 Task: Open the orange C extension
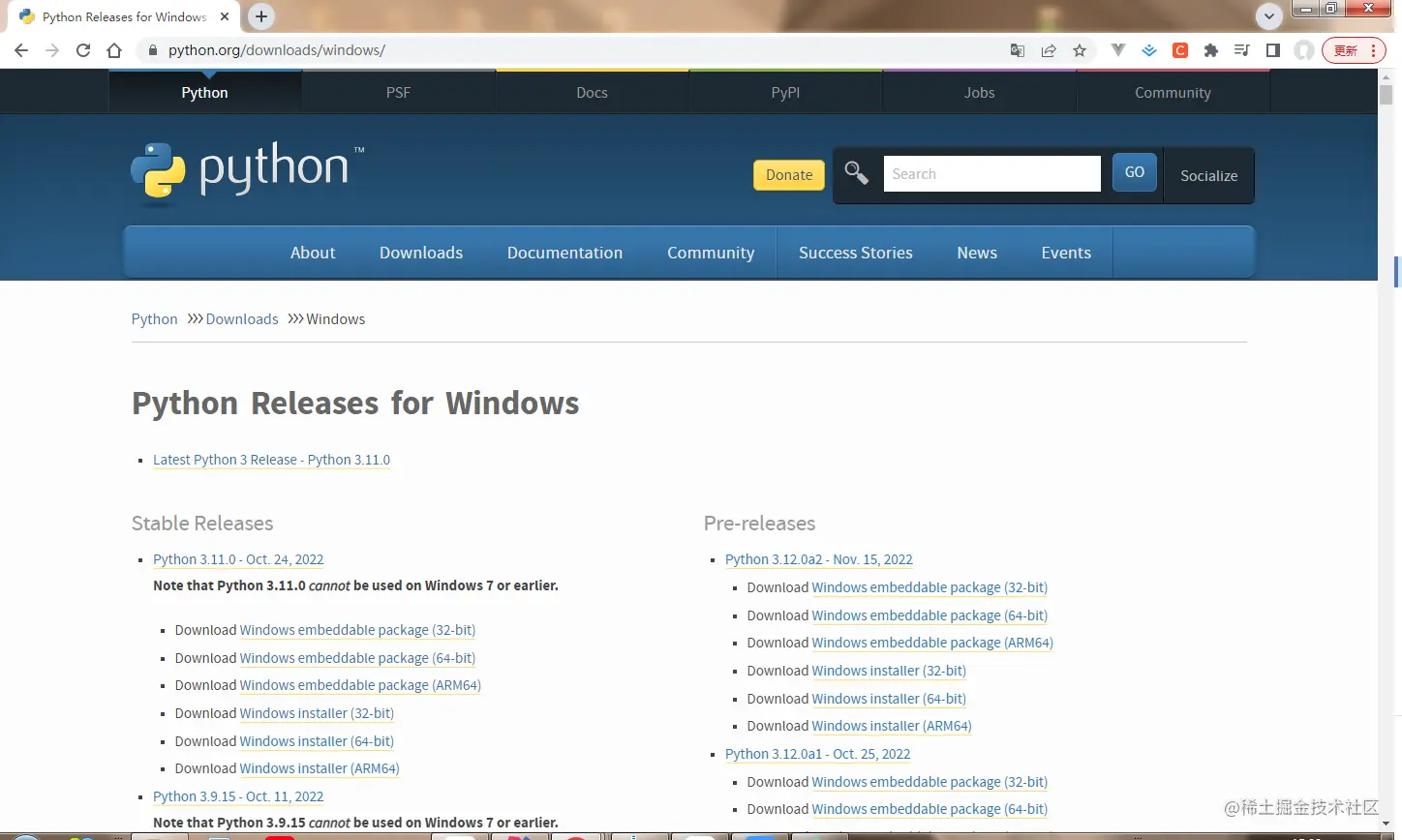pos(1180,50)
